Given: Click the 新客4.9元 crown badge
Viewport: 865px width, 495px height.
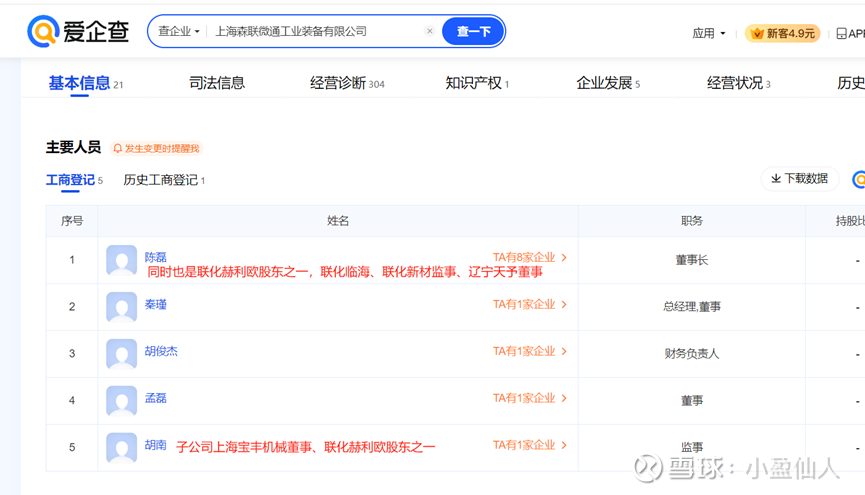Looking at the screenshot, I should click(782, 34).
